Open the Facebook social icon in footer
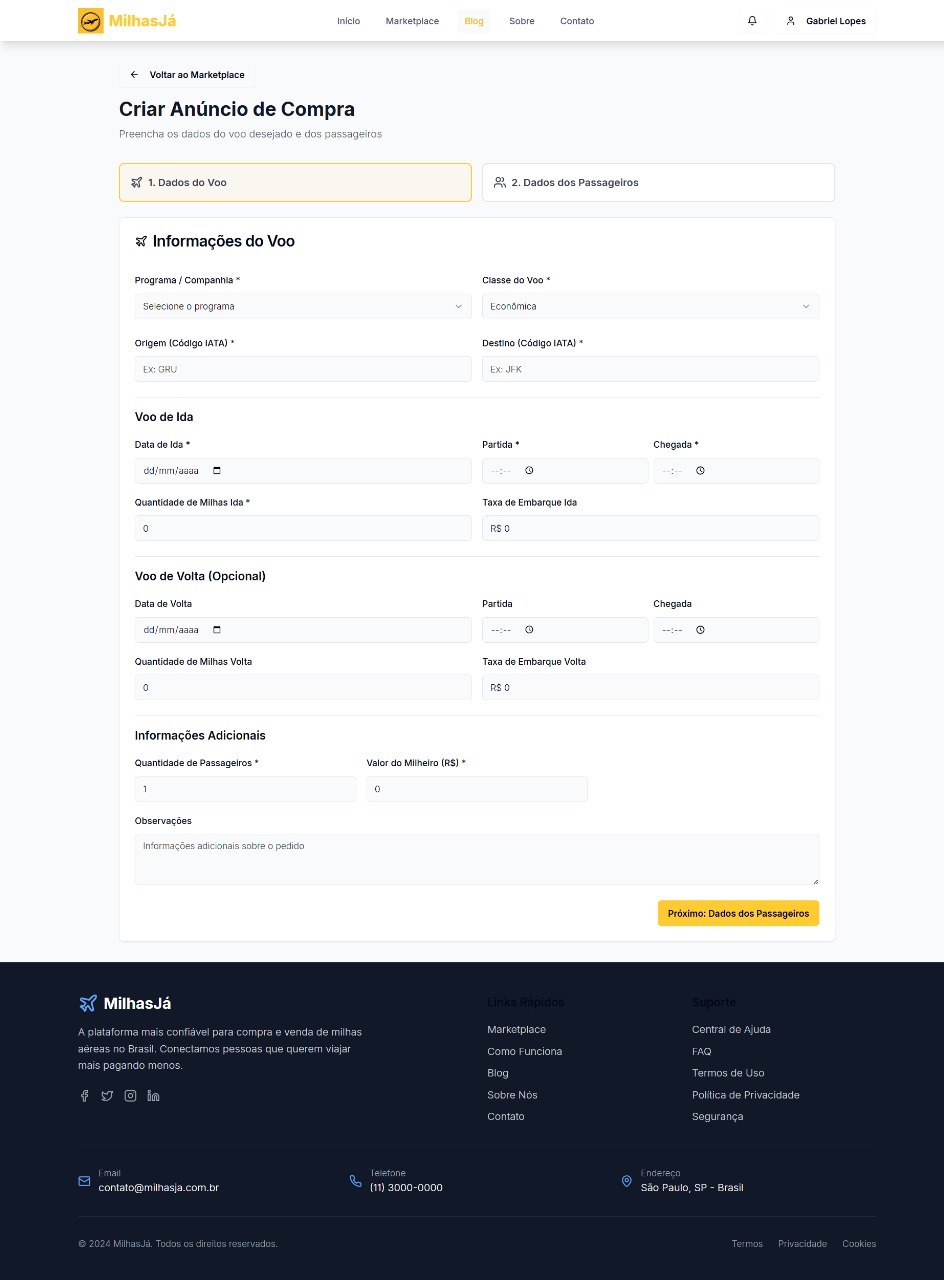Screen dimensions: 944x1280 (x=85, y=1096)
